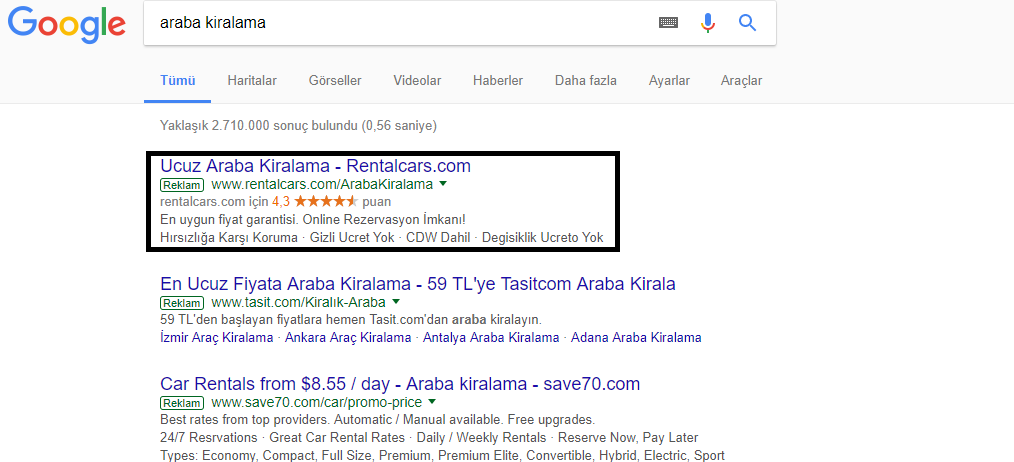Start voice search with microphone icon
This screenshot has height=462, width=1014.
708,23
